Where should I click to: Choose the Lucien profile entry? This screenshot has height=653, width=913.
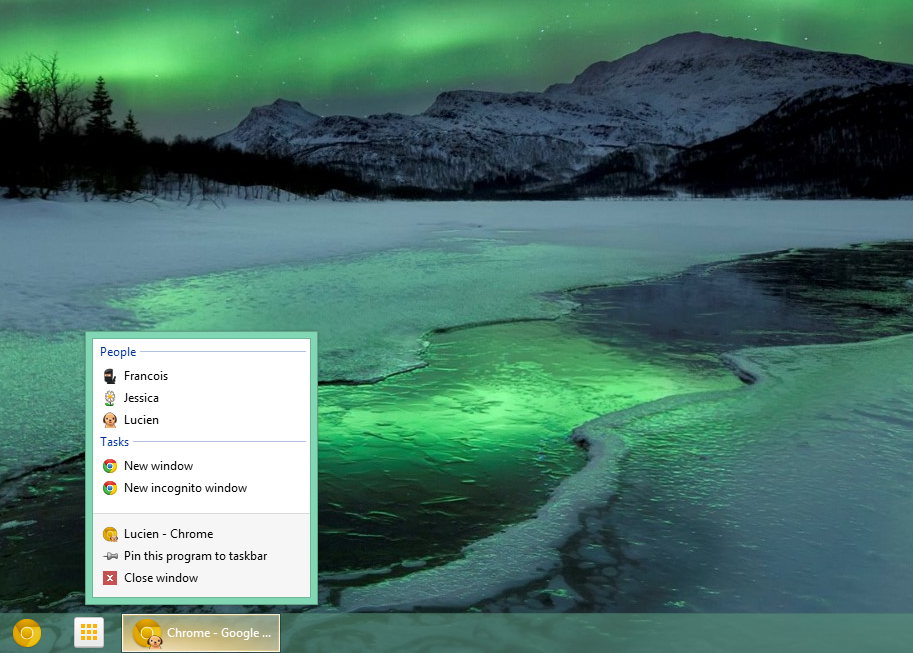pyautogui.click(x=141, y=420)
